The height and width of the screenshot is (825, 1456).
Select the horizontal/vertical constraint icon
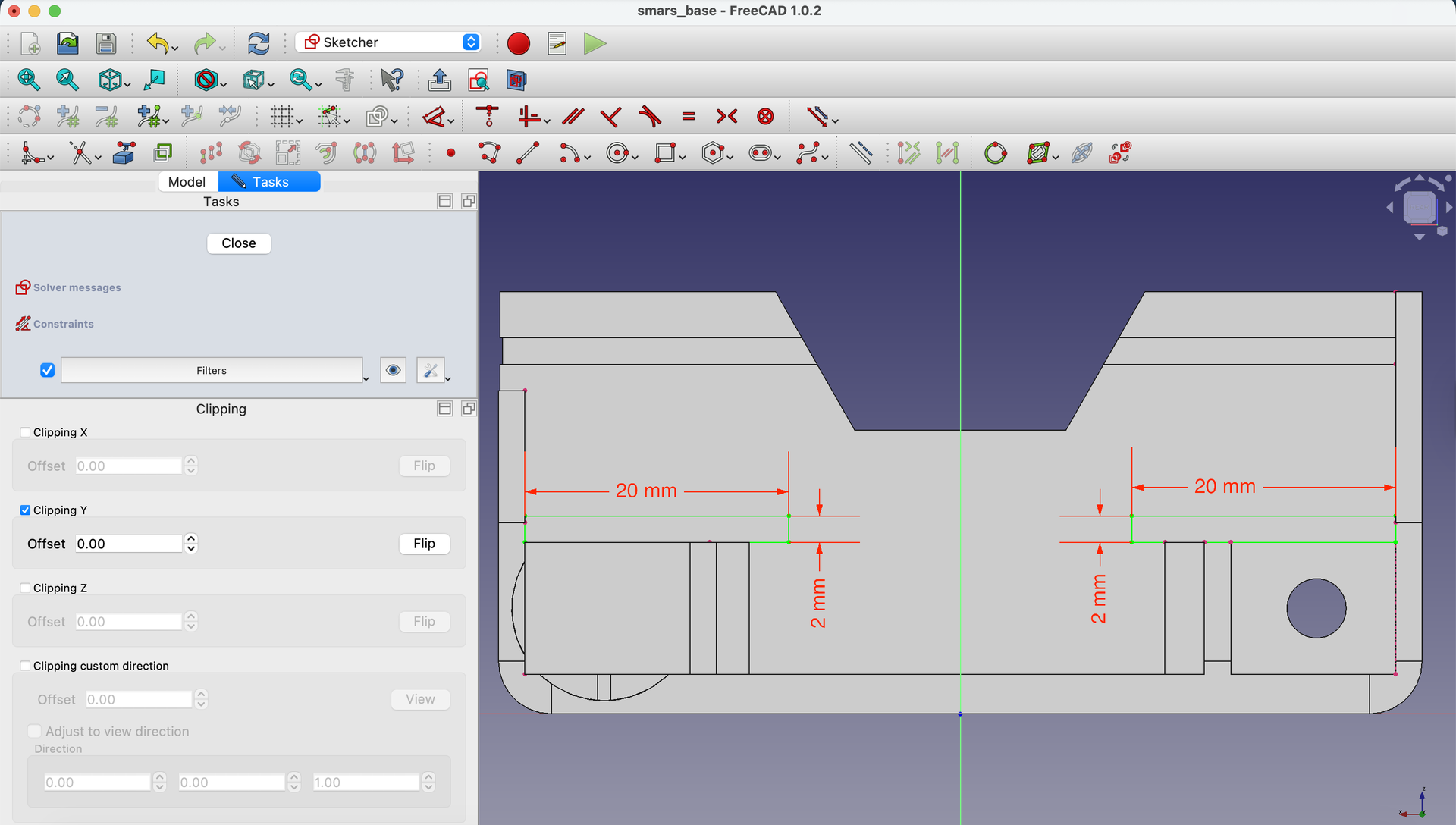[x=529, y=116]
